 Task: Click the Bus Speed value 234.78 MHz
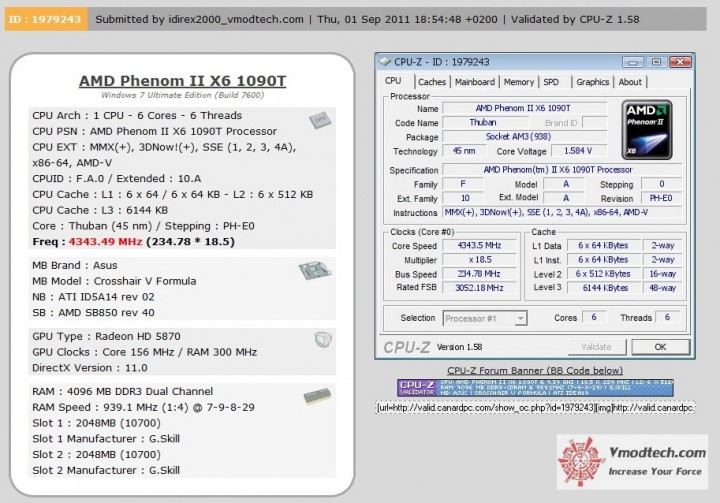pos(479,274)
